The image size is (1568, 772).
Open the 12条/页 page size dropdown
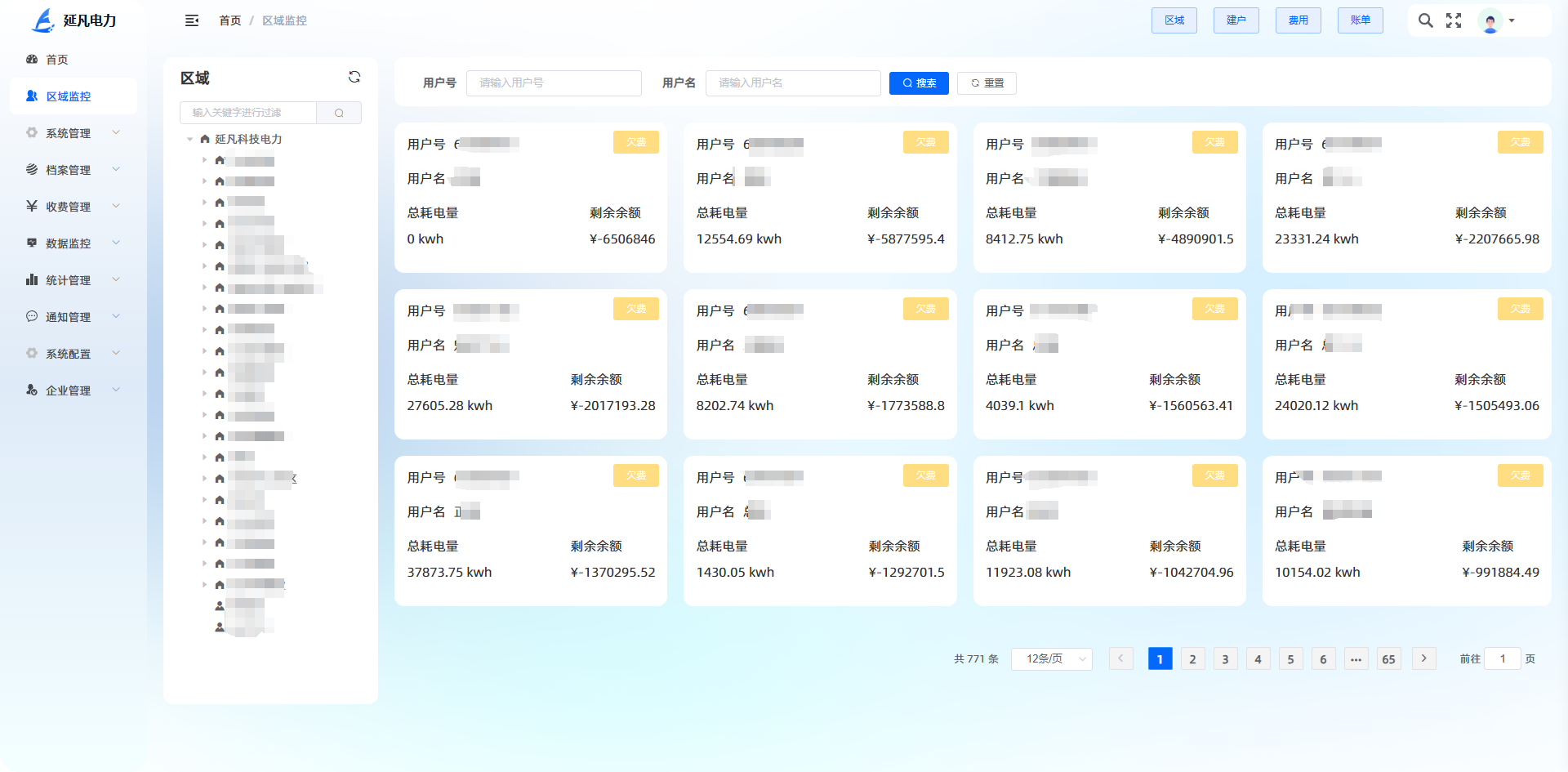click(1051, 658)
